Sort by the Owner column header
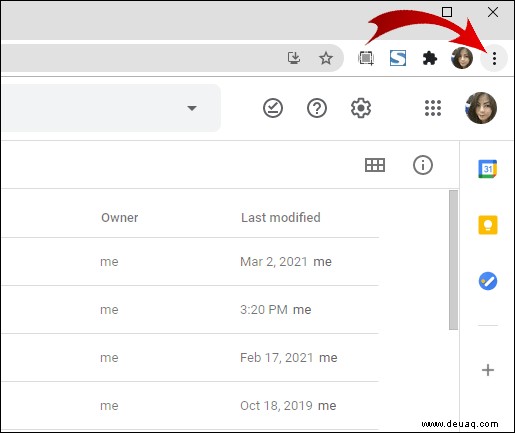Image resolution: width=515 pixels, height=433 pixels. click(120, 217)
